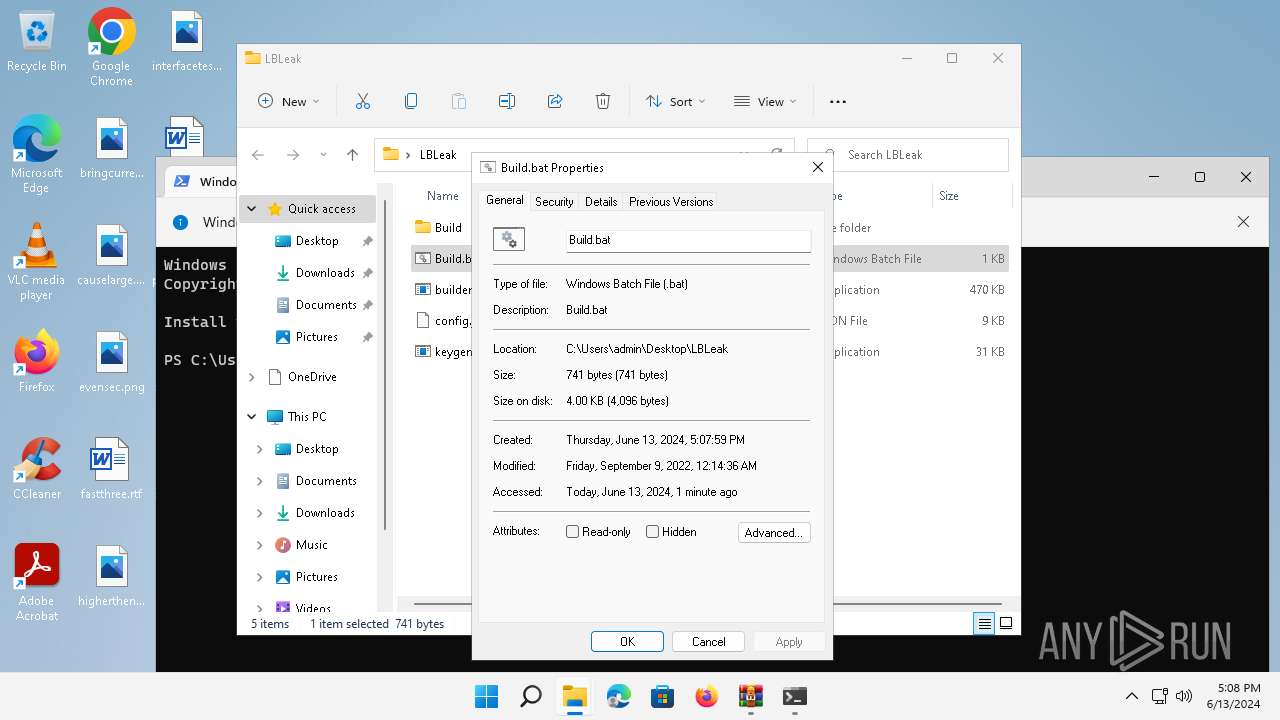Switch to Previous Versions tab
The width and height of the screenshot is (1280, 720).
[671, 202]
